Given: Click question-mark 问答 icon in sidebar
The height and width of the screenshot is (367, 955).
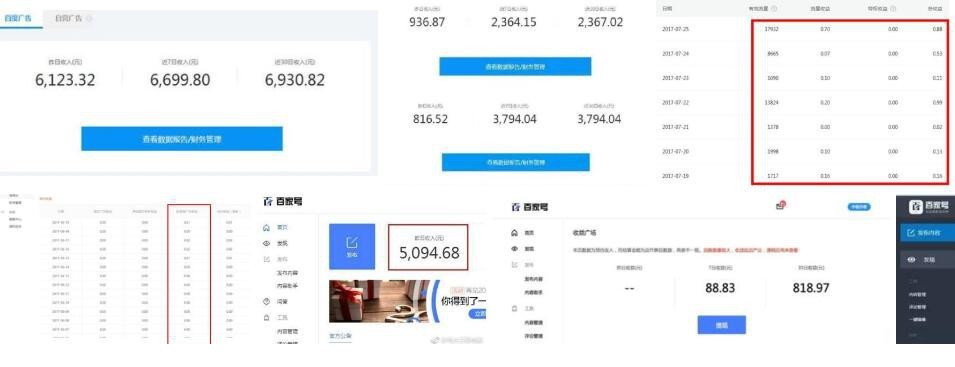Looking at the screenshot, I should [266, 301].
